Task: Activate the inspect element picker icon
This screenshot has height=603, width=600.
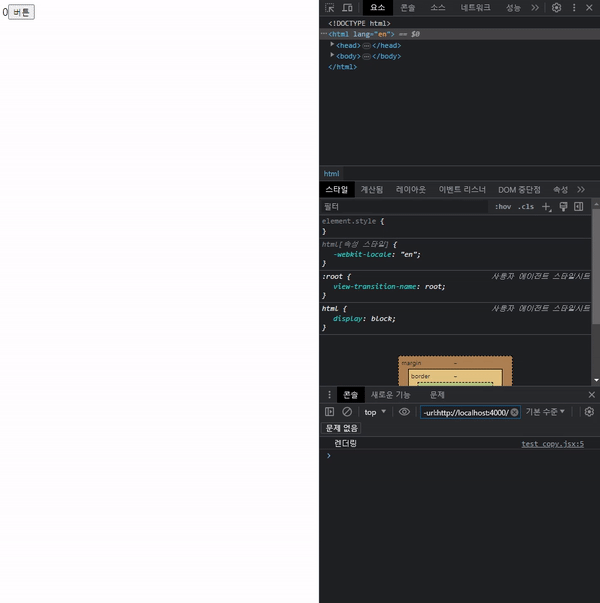Action: 330,8
